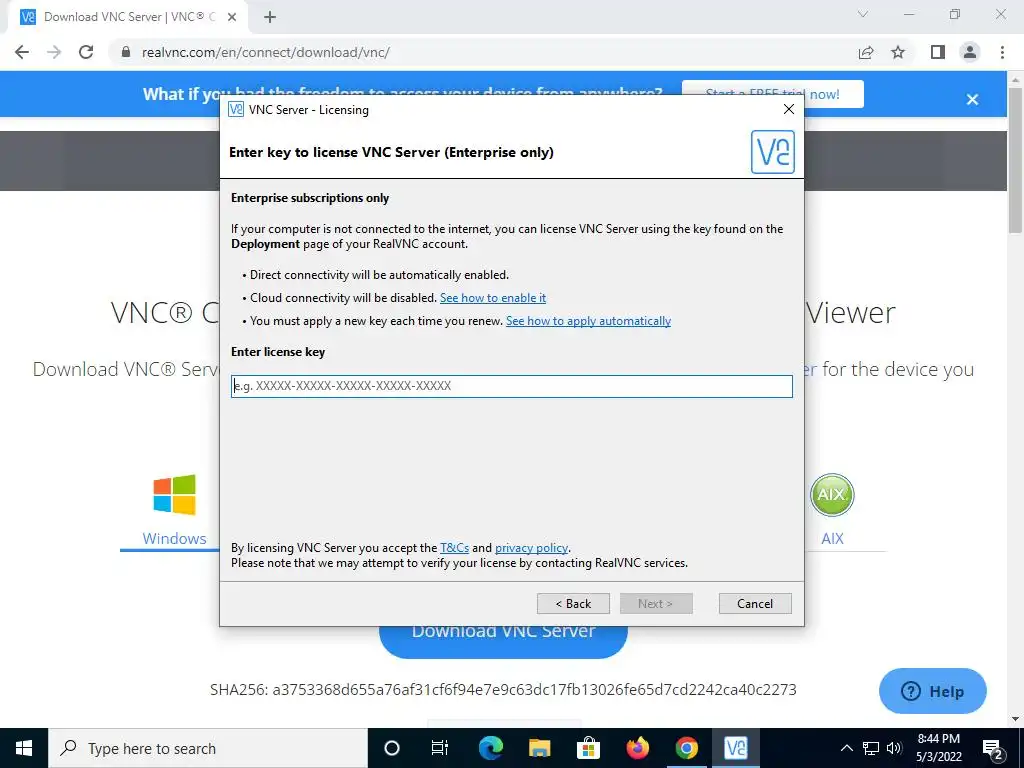Open the taskbar clock and date
The height and width of the screenshot is (768, 1024).
(x=939, y=748)
